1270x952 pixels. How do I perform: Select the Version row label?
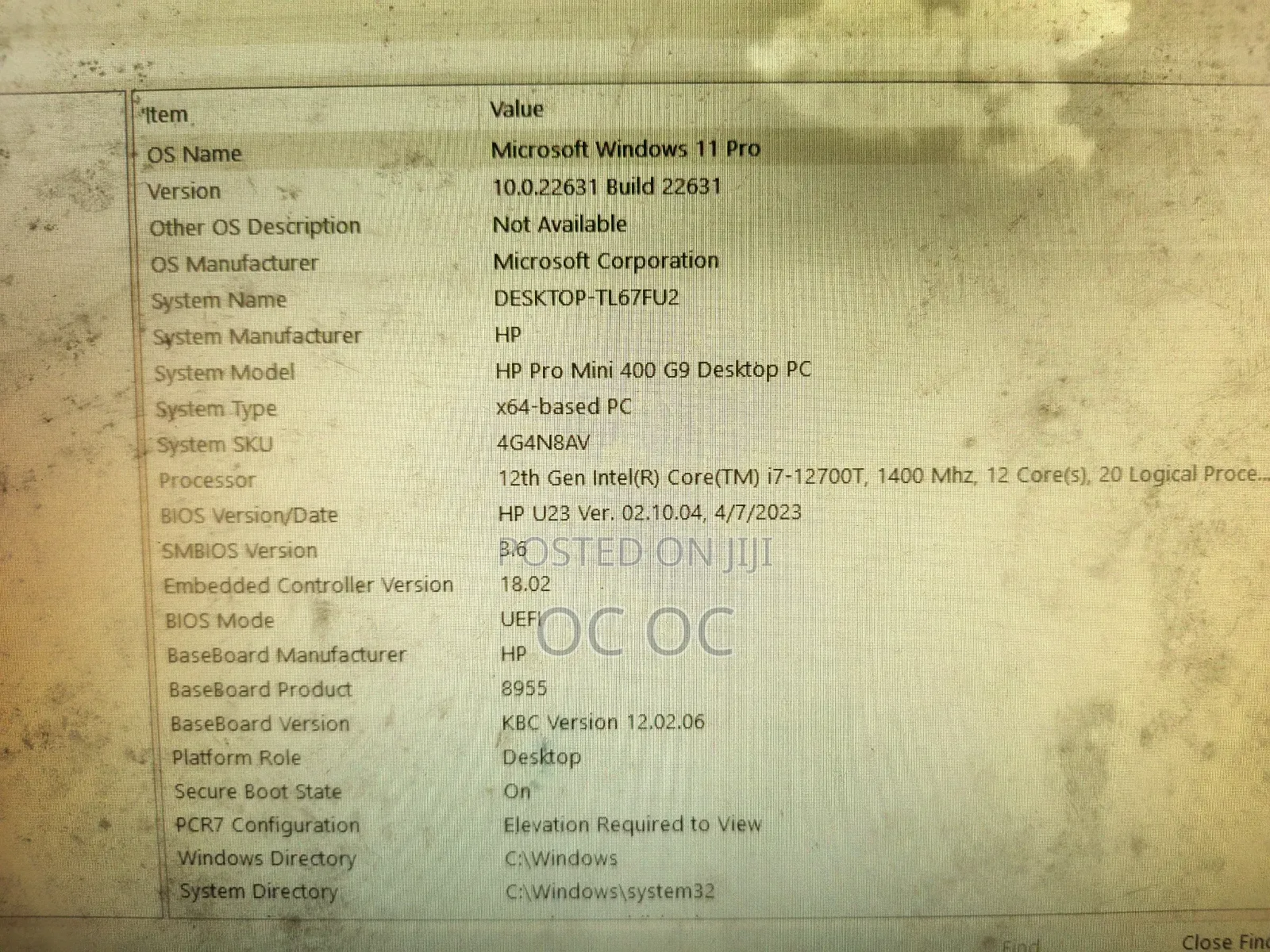[x=184, y=191]
